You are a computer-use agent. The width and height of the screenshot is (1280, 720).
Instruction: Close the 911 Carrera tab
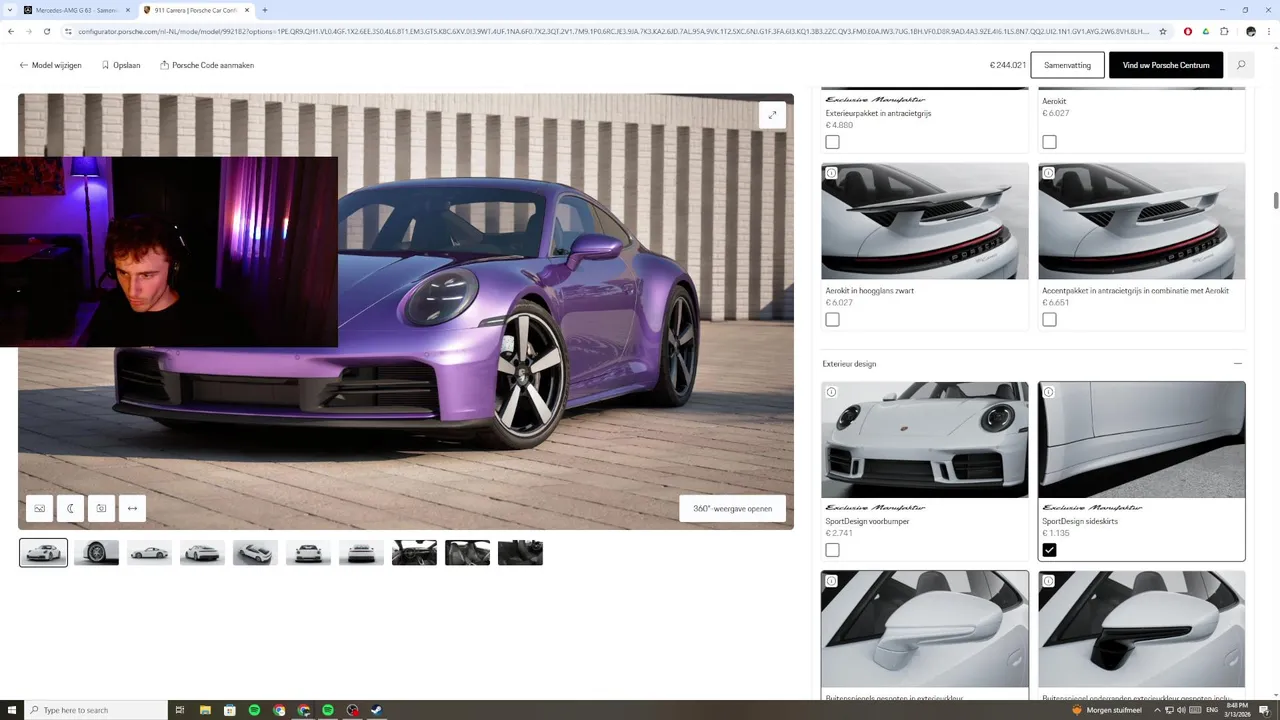(246, 10)
